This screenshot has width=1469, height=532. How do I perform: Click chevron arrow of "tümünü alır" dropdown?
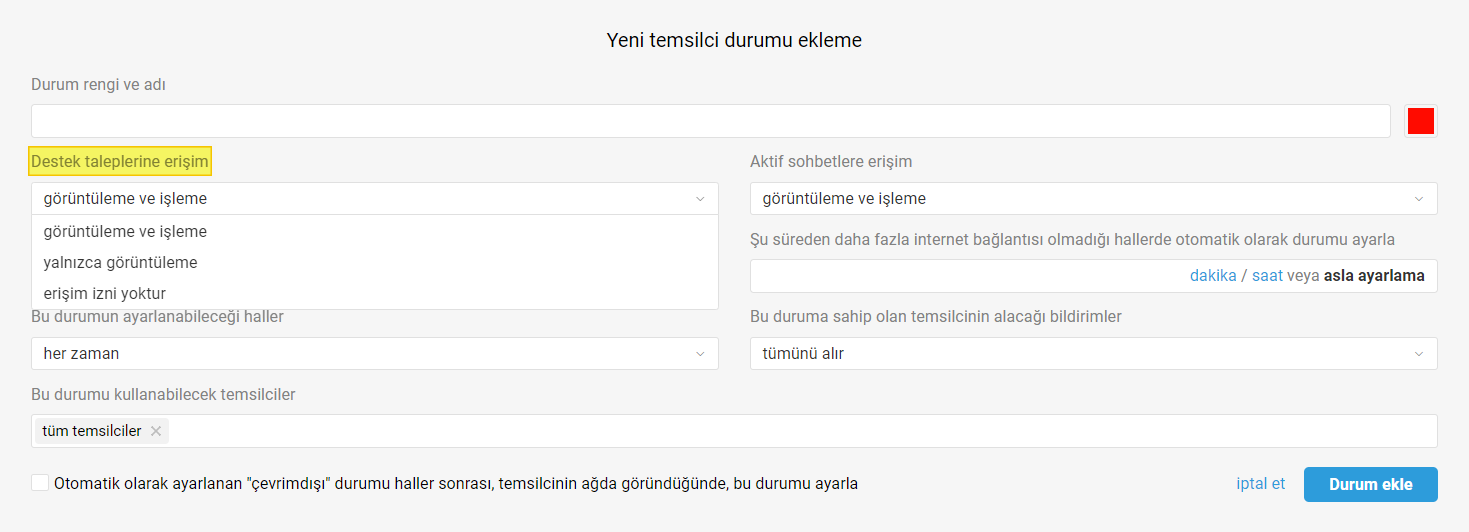point(1419,354)
